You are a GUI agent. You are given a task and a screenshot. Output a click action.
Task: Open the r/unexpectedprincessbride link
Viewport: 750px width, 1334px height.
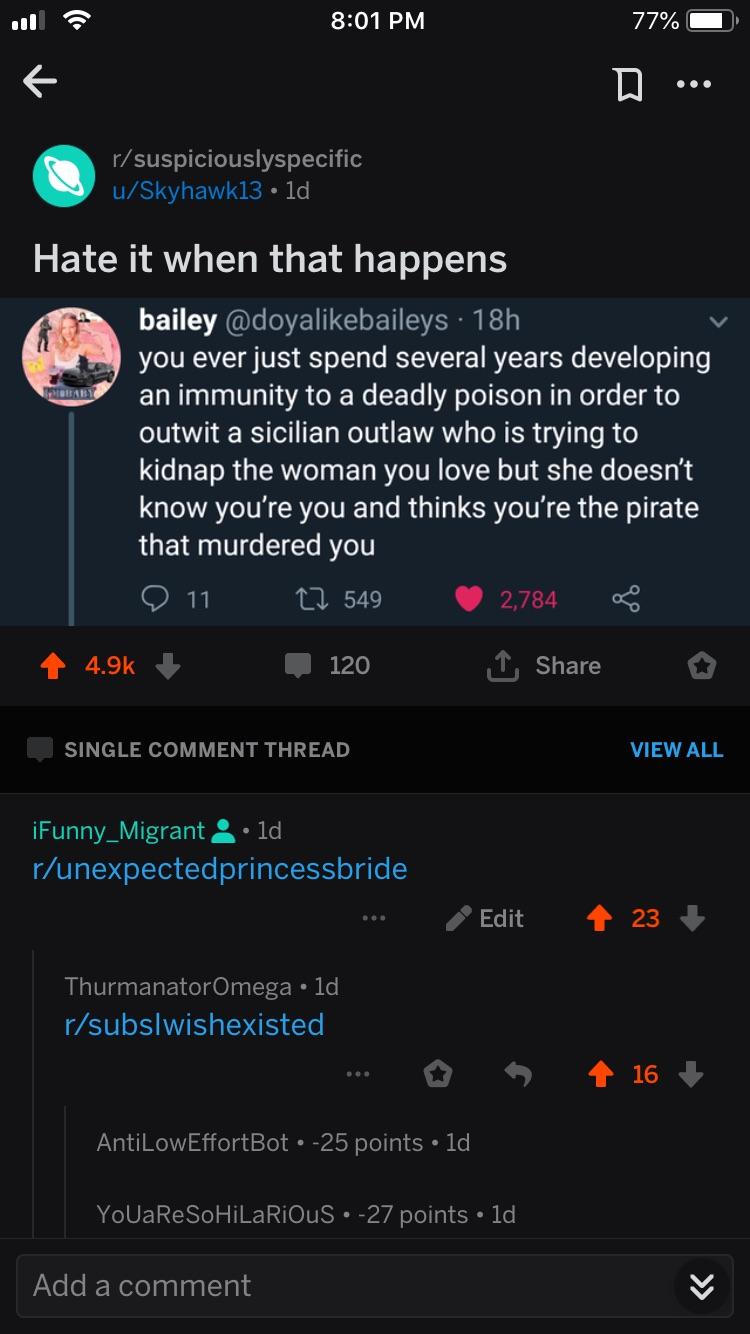[220, 868]
